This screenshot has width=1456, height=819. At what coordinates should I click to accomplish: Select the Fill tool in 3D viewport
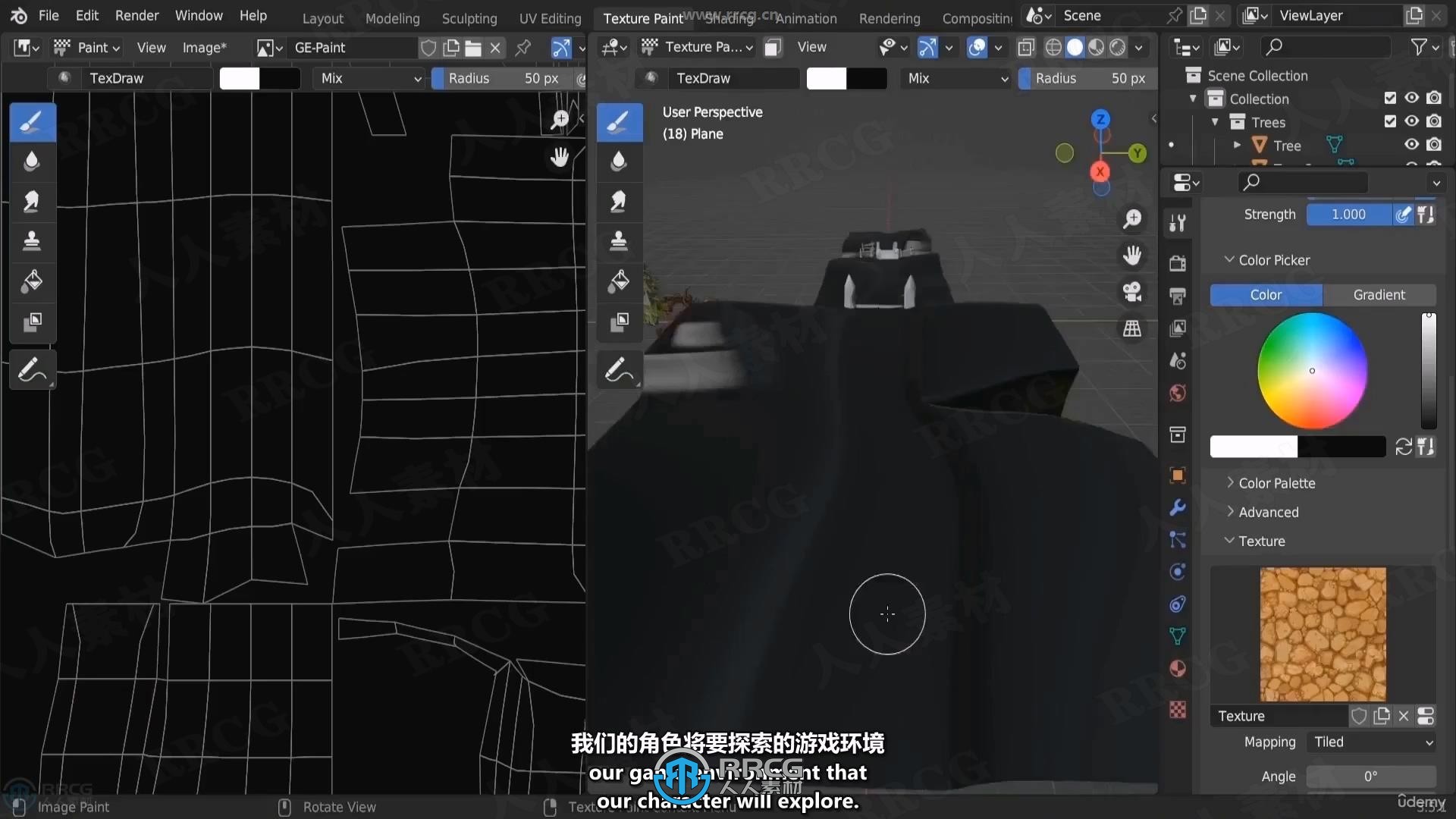(x=619, y=281)
